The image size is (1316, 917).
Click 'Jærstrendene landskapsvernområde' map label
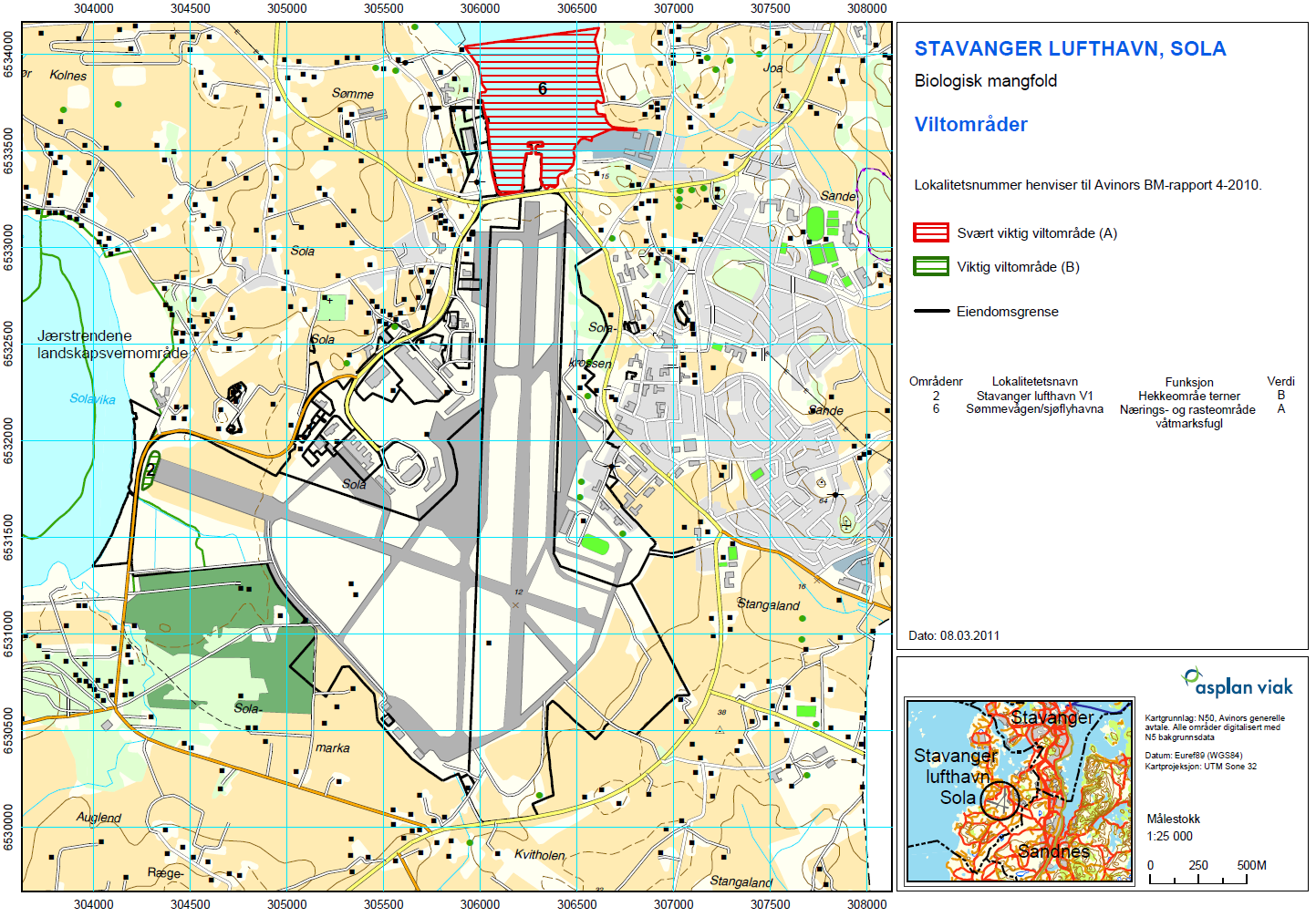(112, 345)
